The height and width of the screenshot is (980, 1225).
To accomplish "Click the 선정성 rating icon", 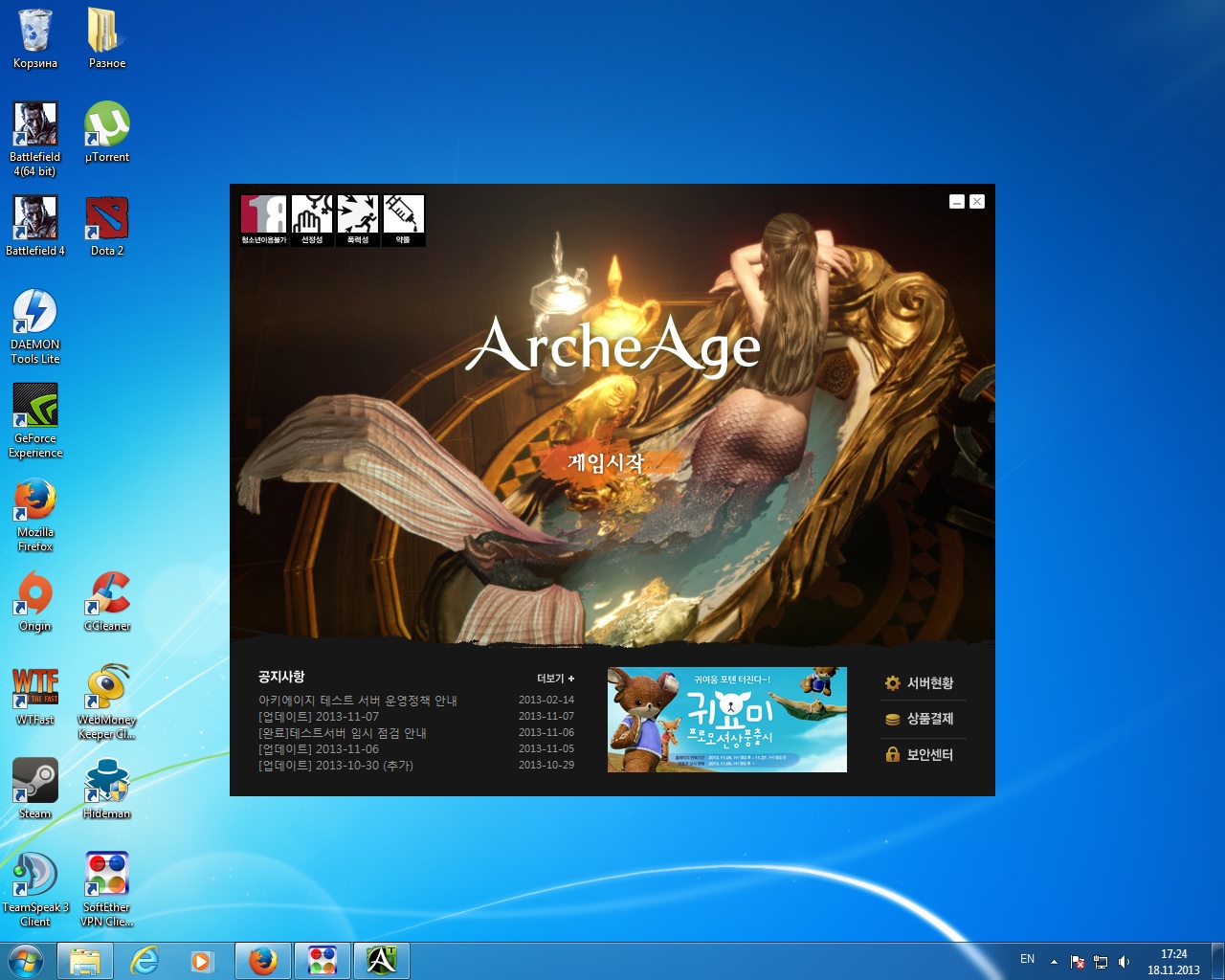I will 312,220.
